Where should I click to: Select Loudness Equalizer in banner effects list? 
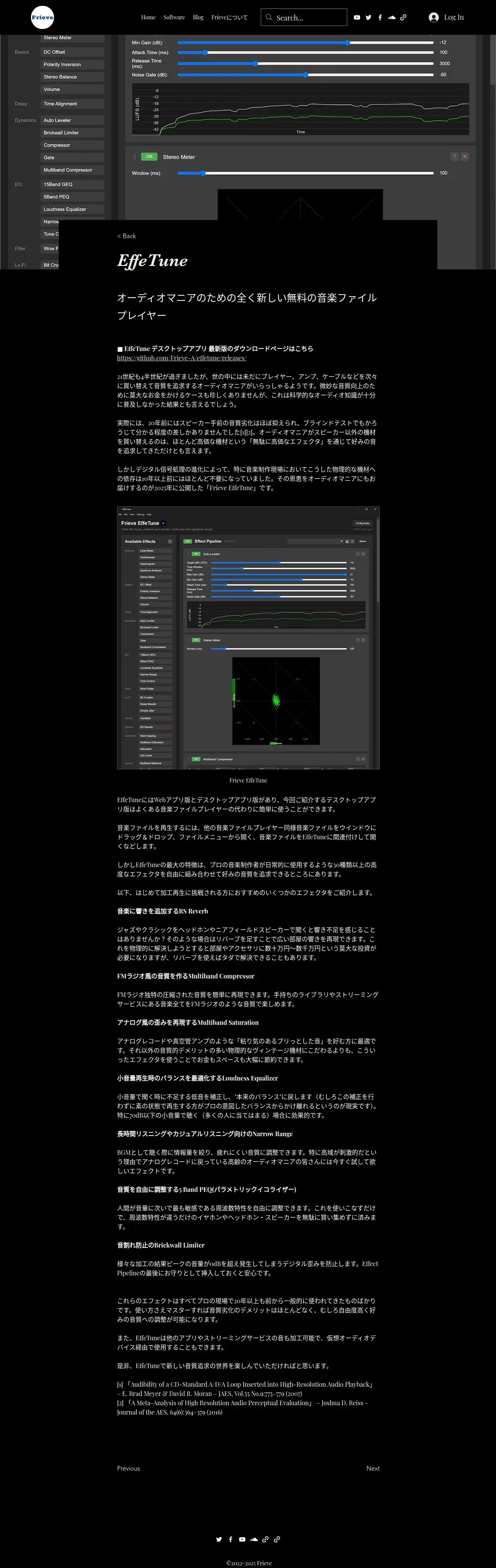coord(72,210)
